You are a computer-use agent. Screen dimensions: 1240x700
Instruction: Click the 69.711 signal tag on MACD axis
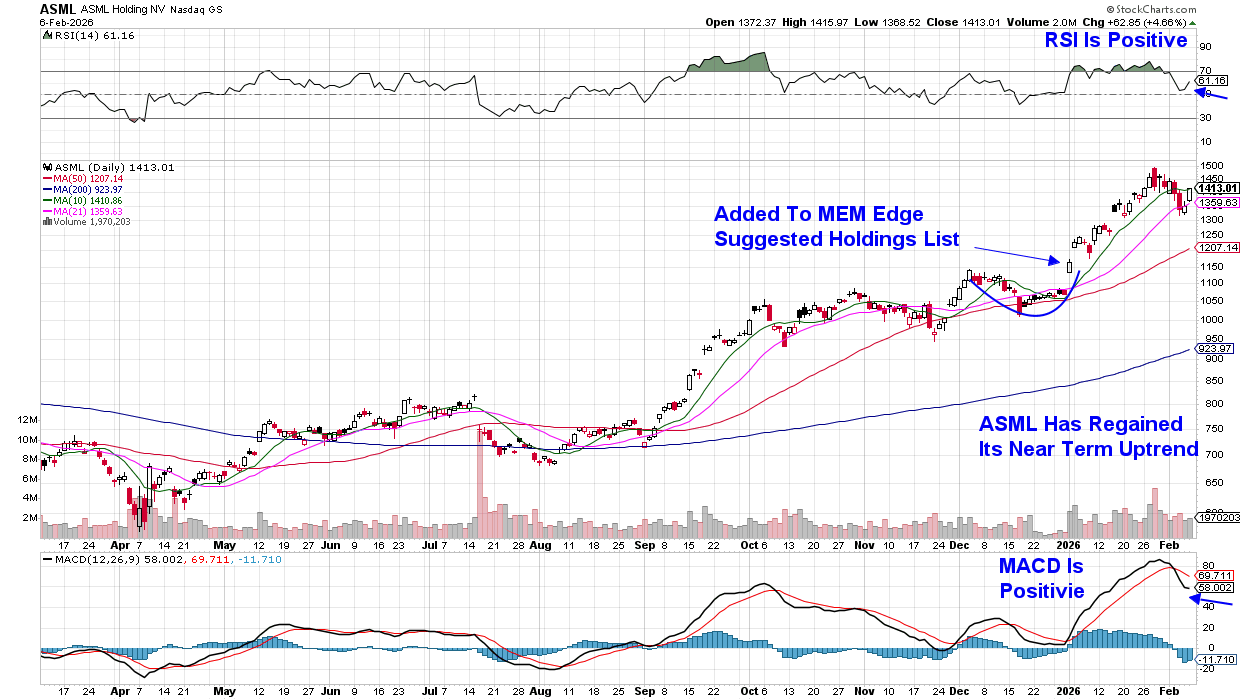(1215, 577)
